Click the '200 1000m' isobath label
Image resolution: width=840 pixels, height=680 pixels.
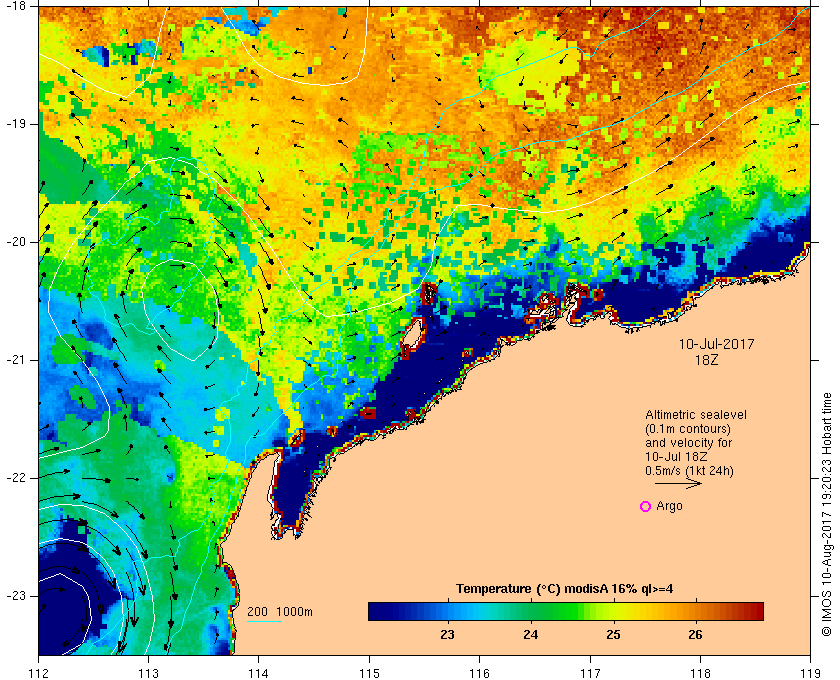coord(280,612)
